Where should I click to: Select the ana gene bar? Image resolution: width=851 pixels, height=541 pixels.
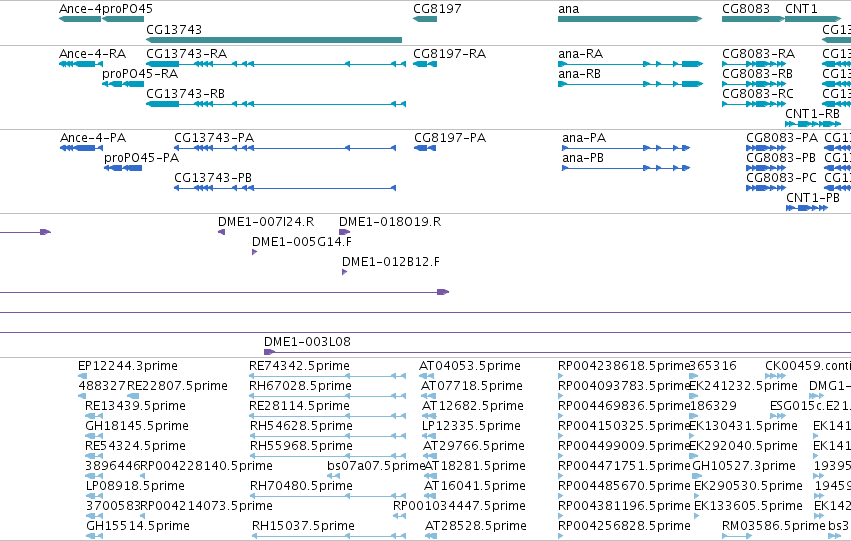[630, 19]
